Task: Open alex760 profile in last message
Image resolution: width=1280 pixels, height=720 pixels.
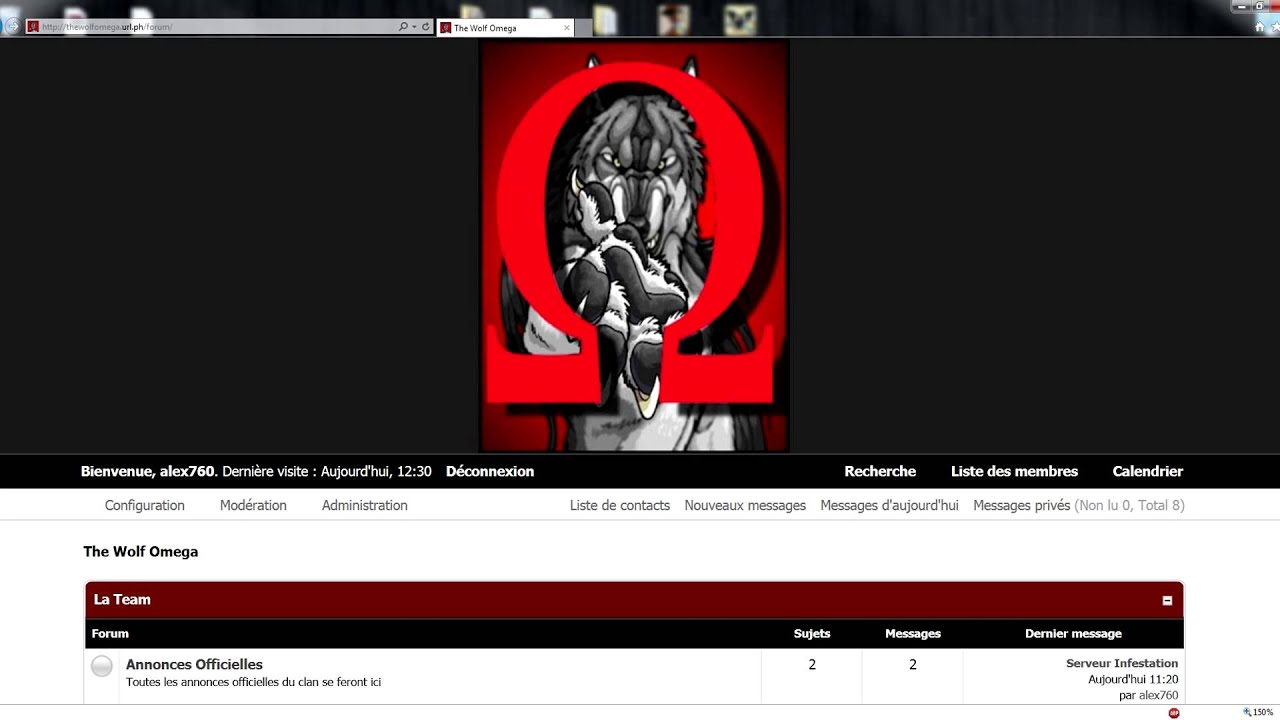Action: pyautogui.click(x=1158, y=695)
